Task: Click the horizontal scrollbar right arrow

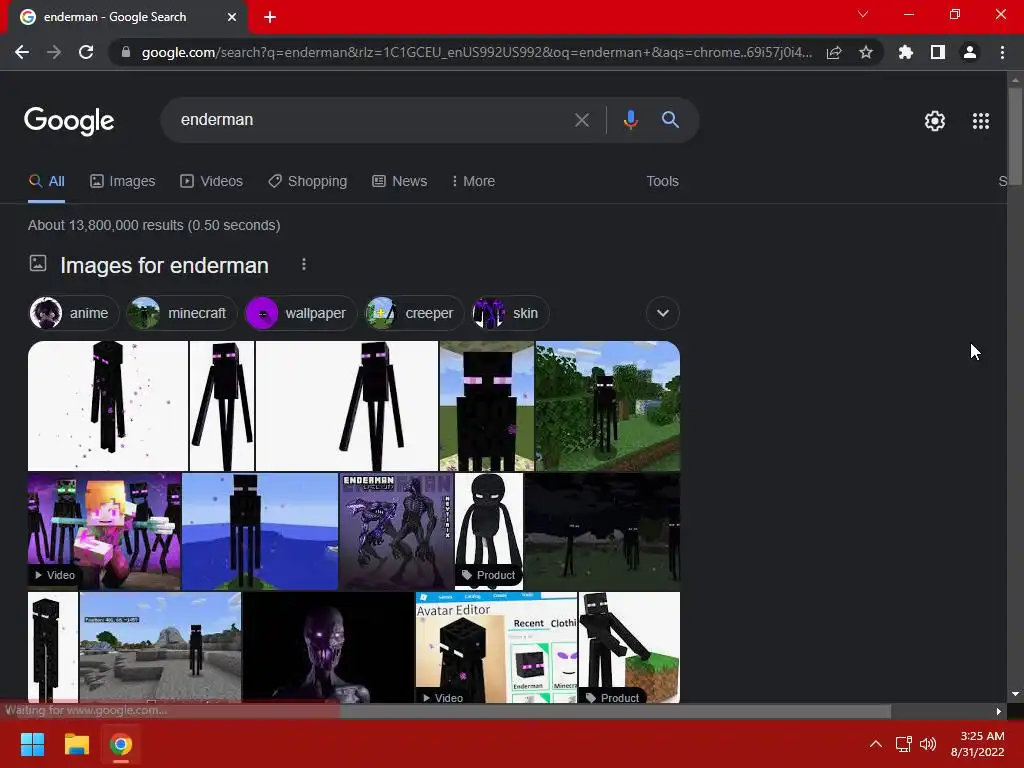Action: 999,711
